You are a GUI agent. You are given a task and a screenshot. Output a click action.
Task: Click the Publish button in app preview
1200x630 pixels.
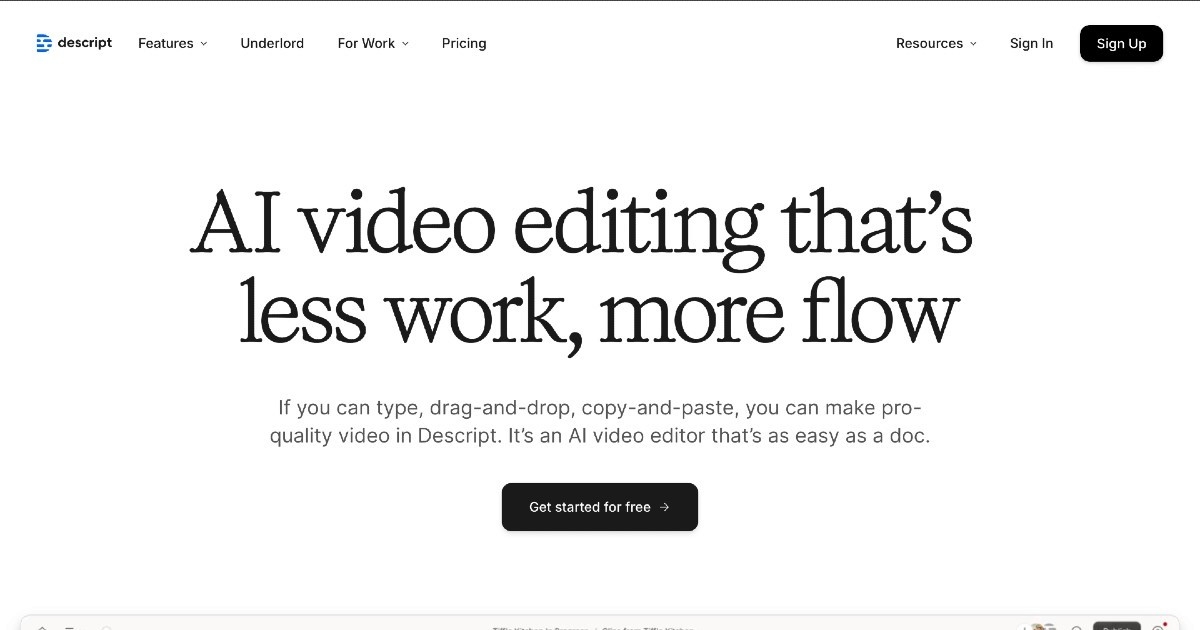pos(1115,626)
